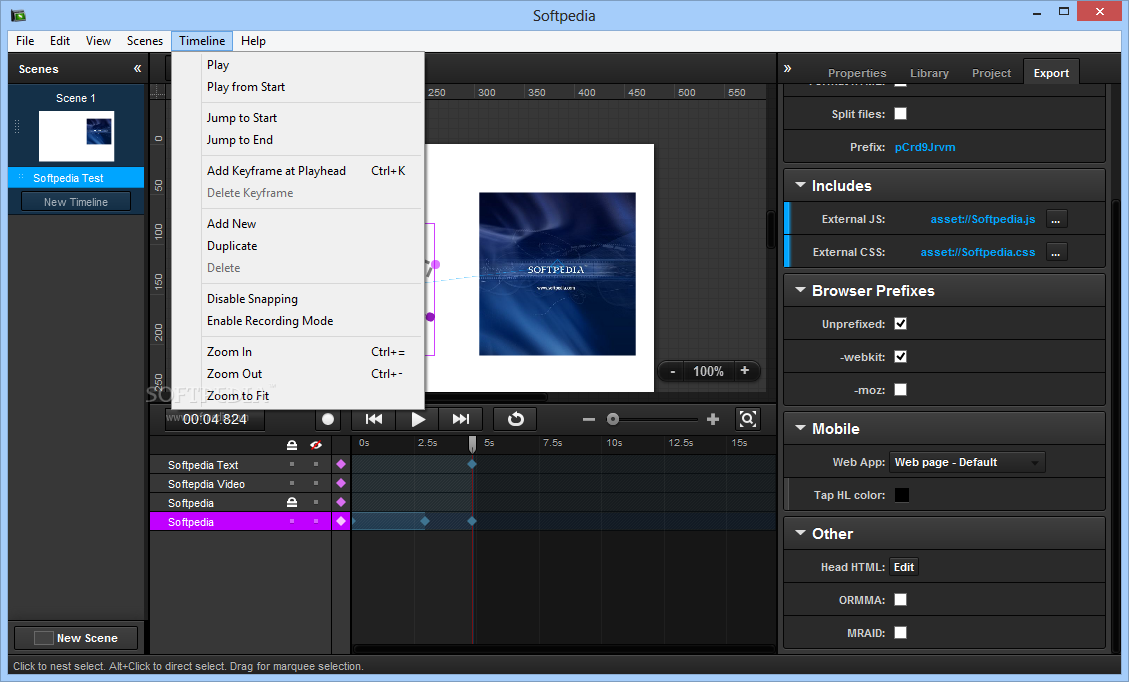The image size is (1129, 682).
Task: Collapse the Browser Prefixes section
Action: (x=800, y=290)
